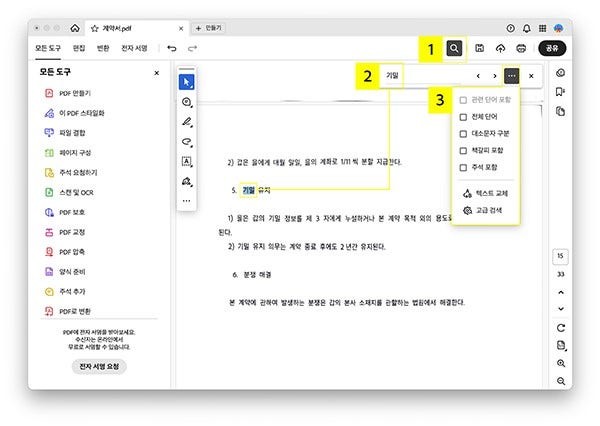Open the 스캔 및 OCR tool
This screenshot has height=426, width=600.
pyautogui.click(x=69, y=192)
